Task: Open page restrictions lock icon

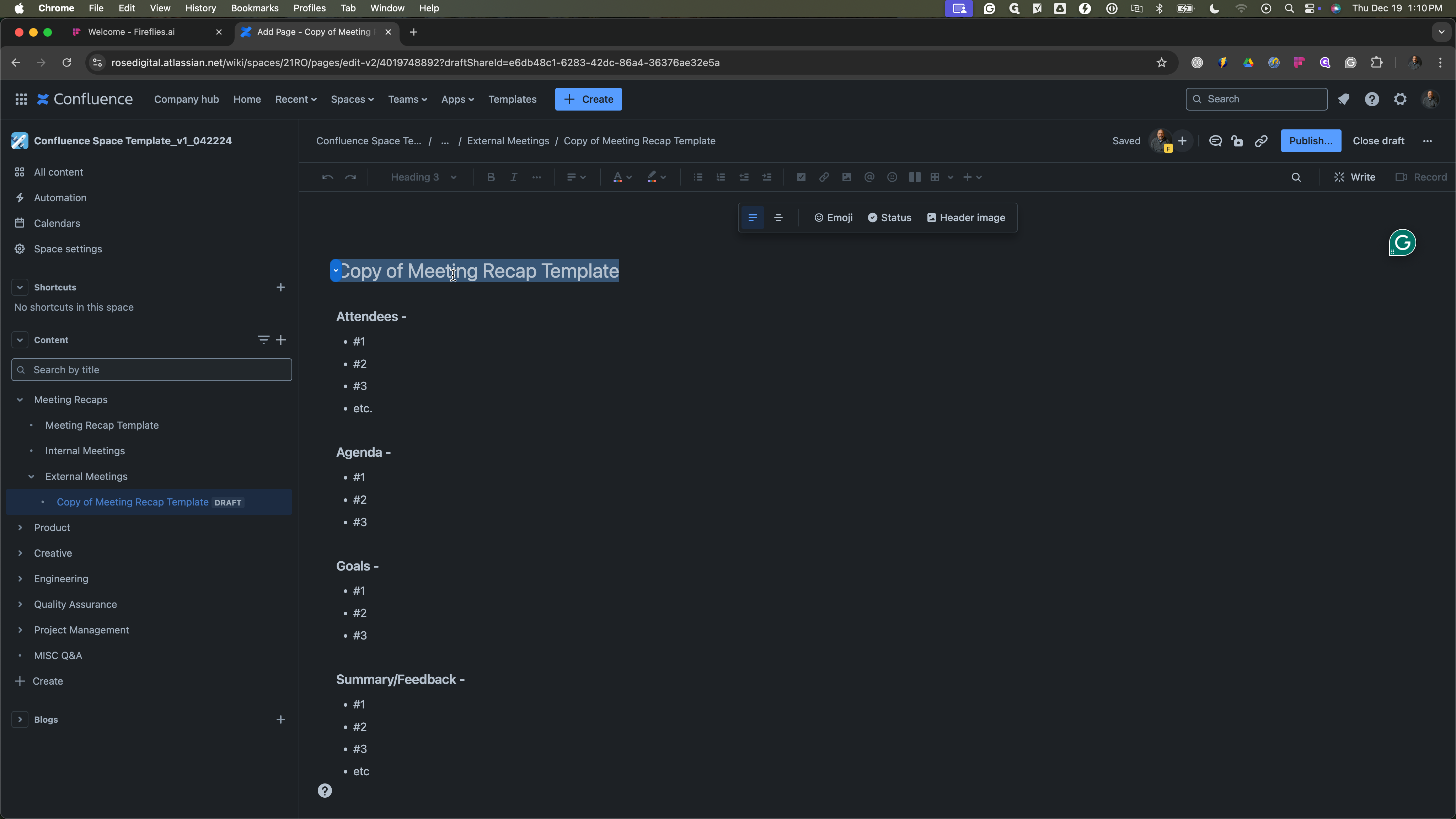Action: click(x=1237, y=141)
